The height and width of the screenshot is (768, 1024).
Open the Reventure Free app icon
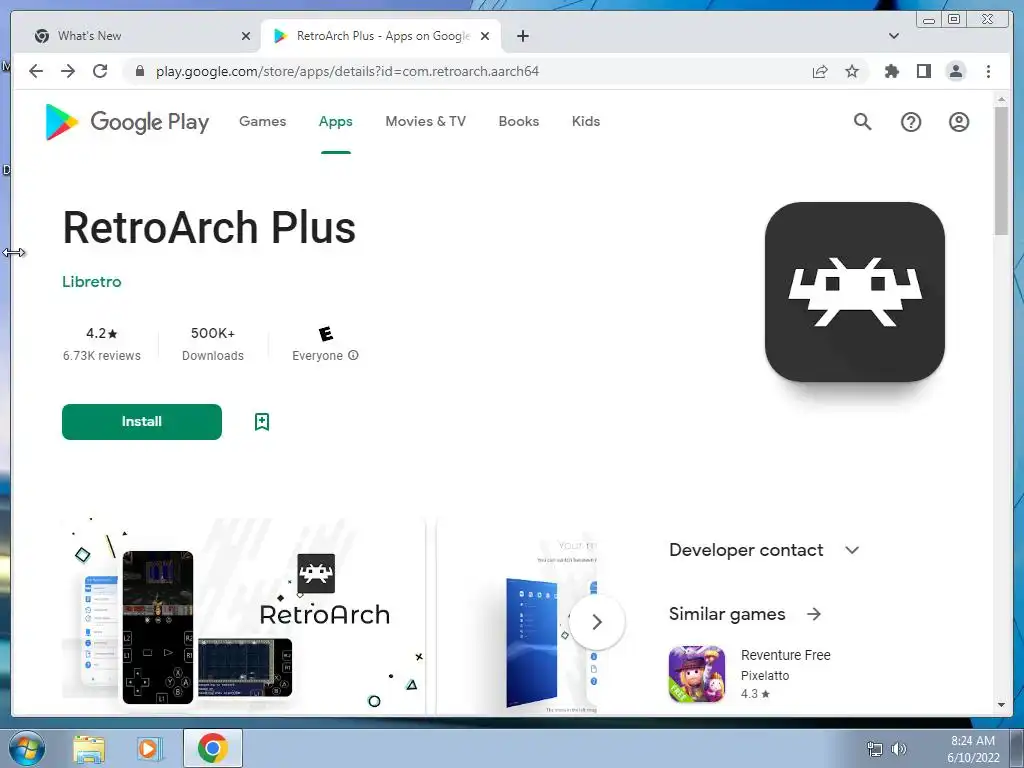(x=697, y=674)
